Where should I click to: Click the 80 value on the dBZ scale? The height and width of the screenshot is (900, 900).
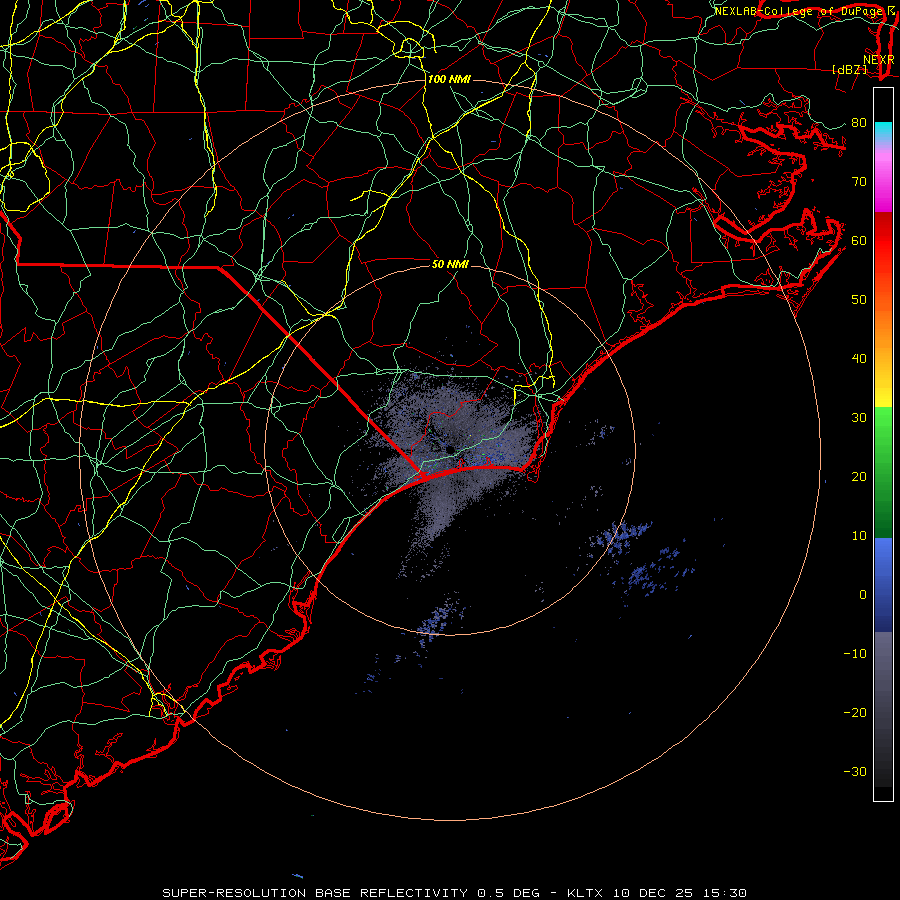[x=859, y=123]
